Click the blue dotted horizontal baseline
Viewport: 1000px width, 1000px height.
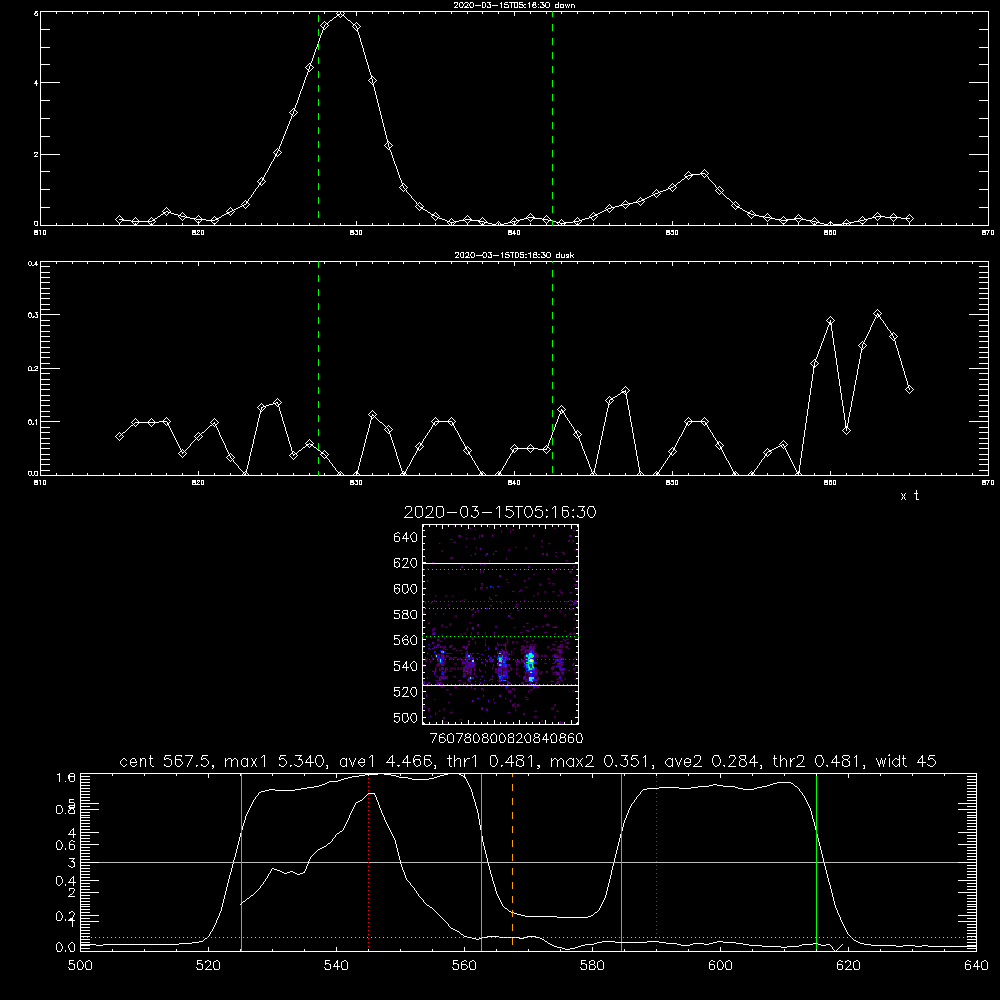click(x=528, y=938)
